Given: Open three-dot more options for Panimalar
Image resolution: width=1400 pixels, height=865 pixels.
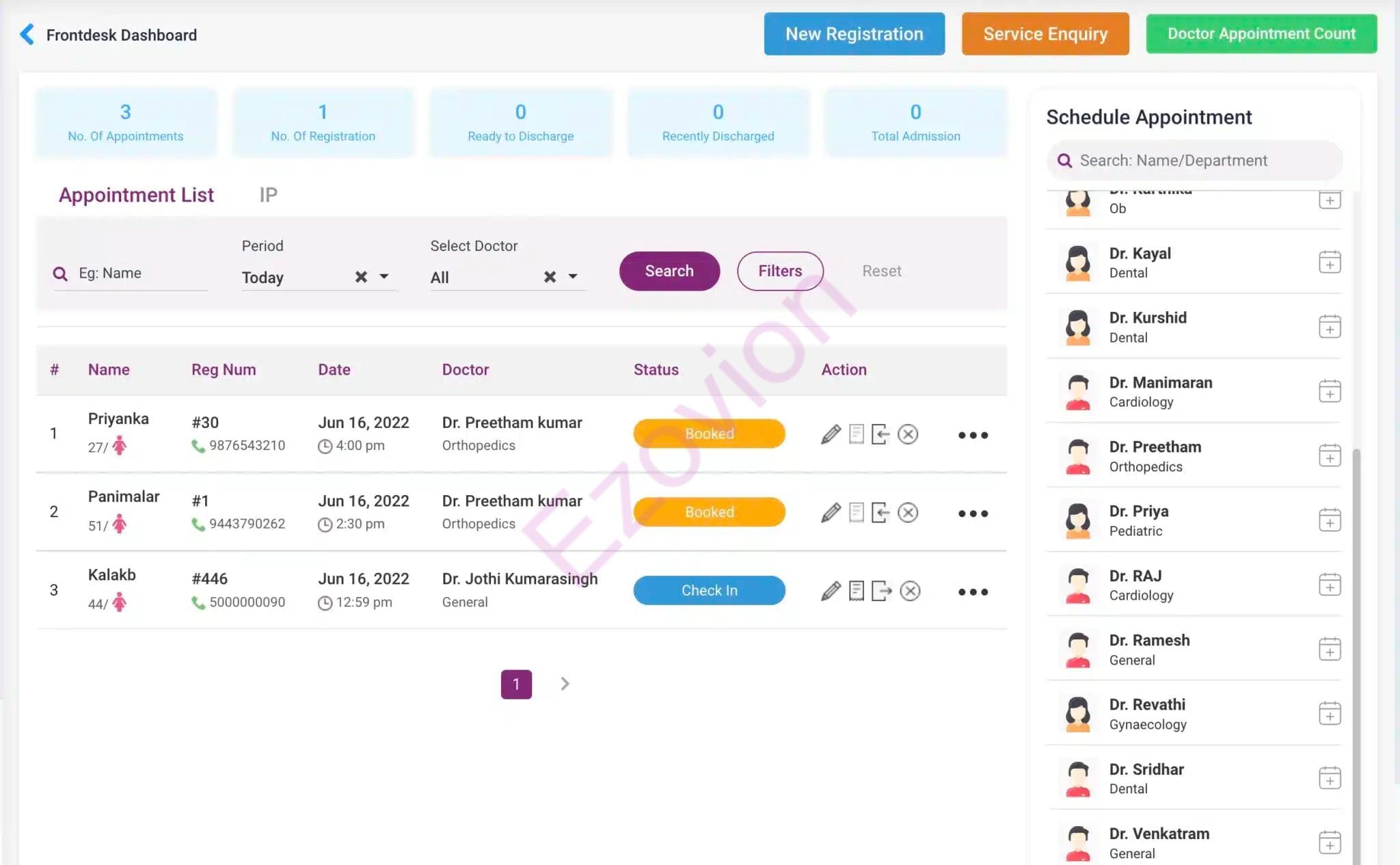Looking at the screenshot, I should pyautogui.click(x=973, y=514).
